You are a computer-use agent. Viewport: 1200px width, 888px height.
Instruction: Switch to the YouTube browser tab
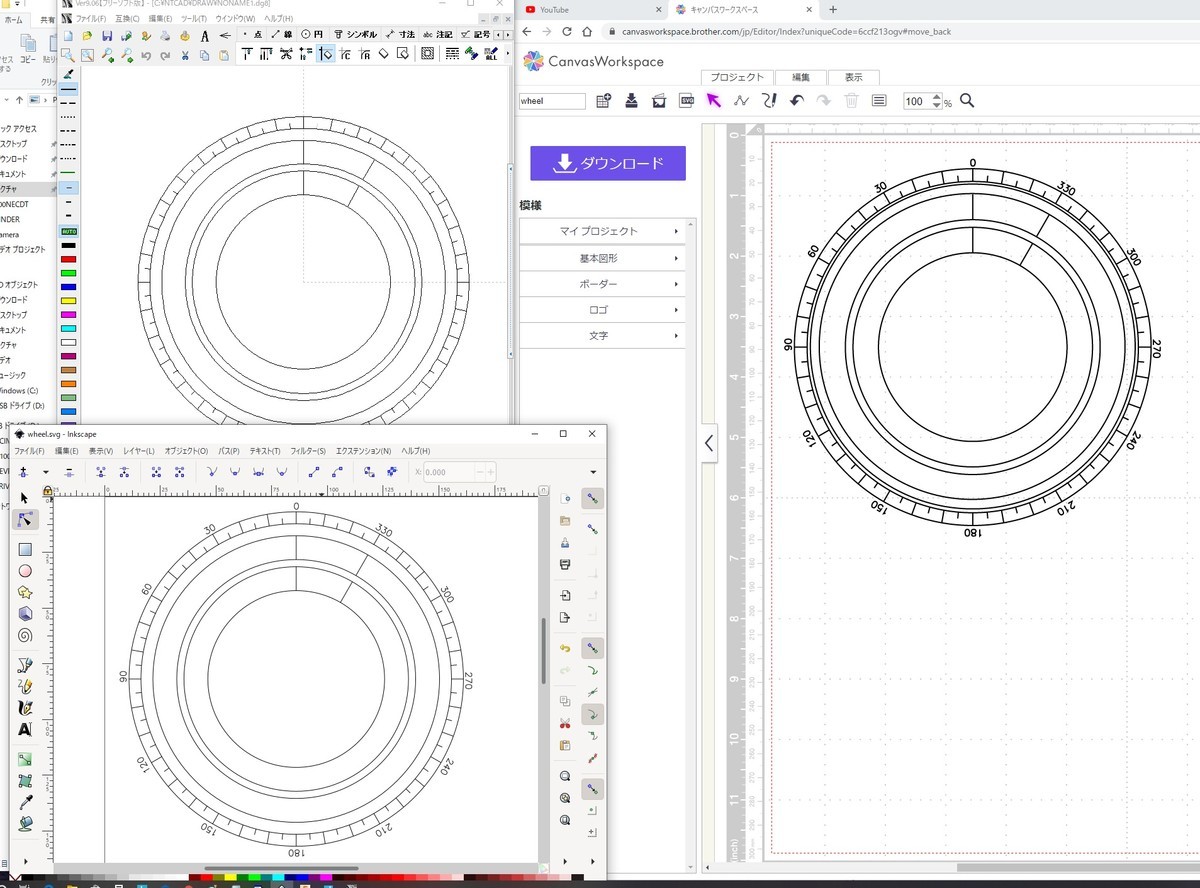(592, 10)
